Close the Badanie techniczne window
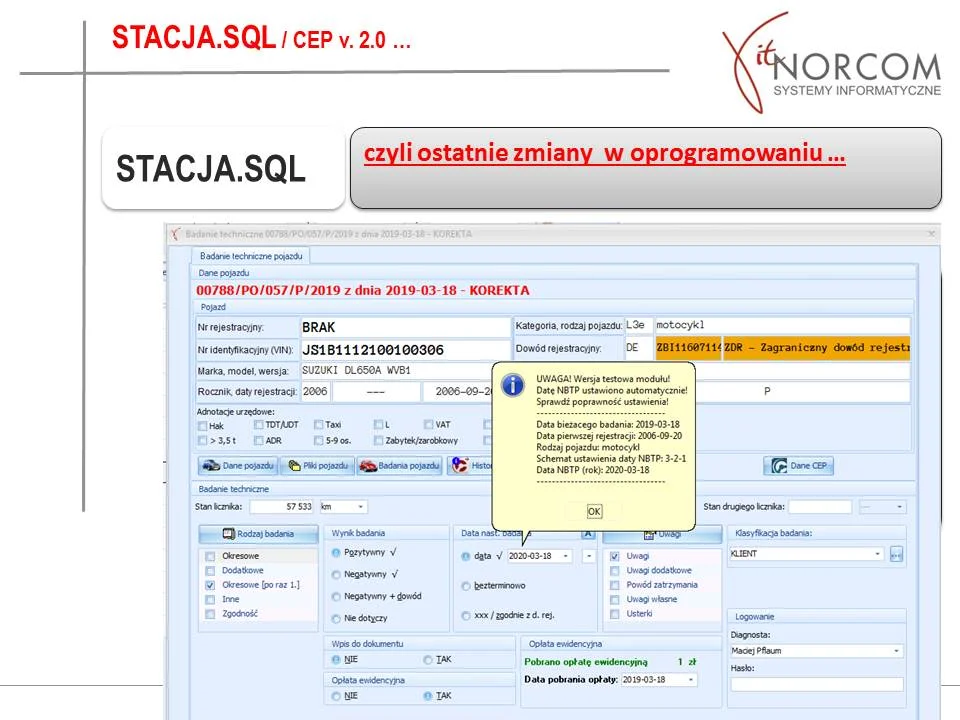The height and width of the screenshot is (720, 960). pyautogui.click(x=931, y=234)
